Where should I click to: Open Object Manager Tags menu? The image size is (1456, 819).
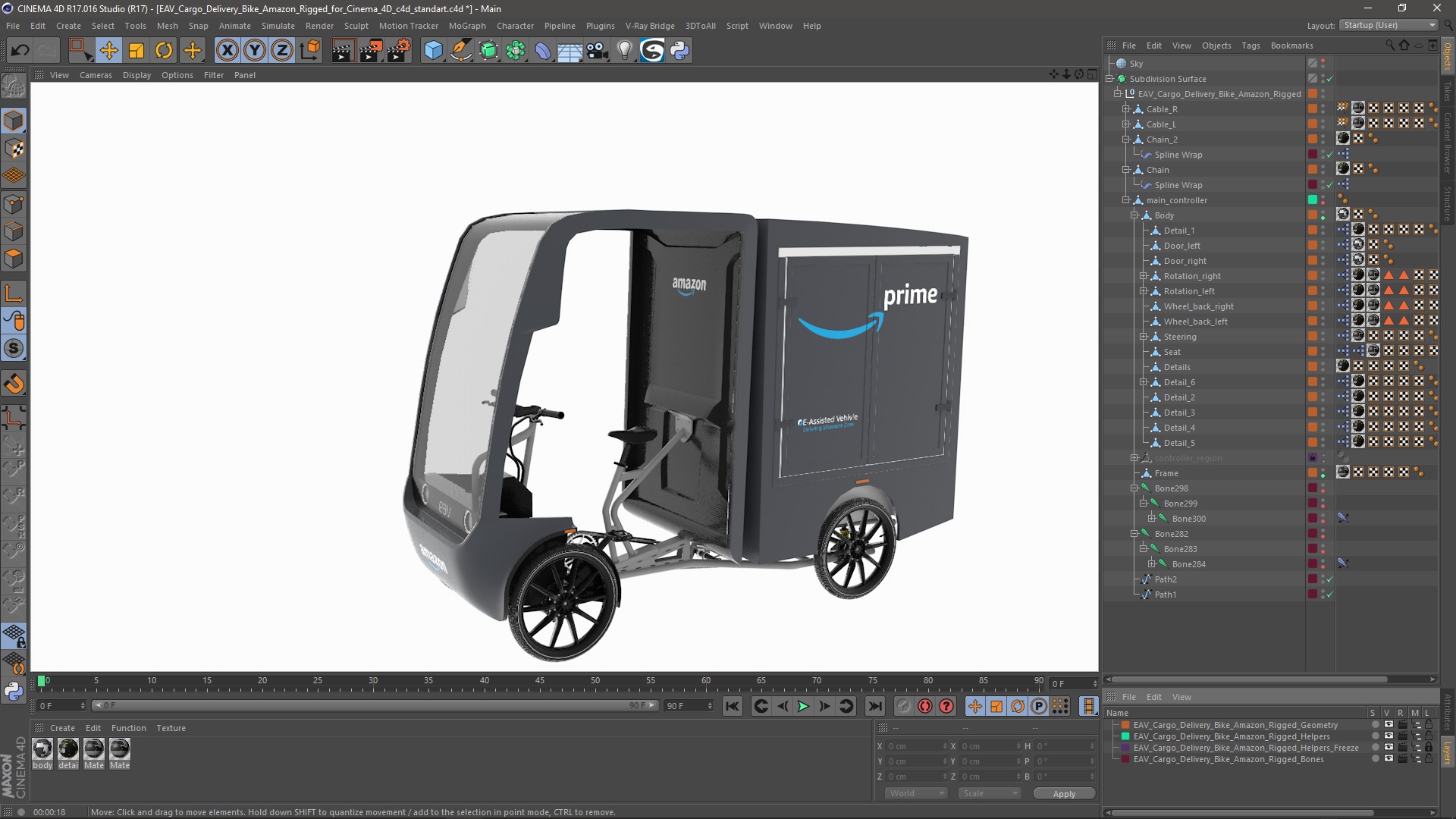tap(1250, 45)
